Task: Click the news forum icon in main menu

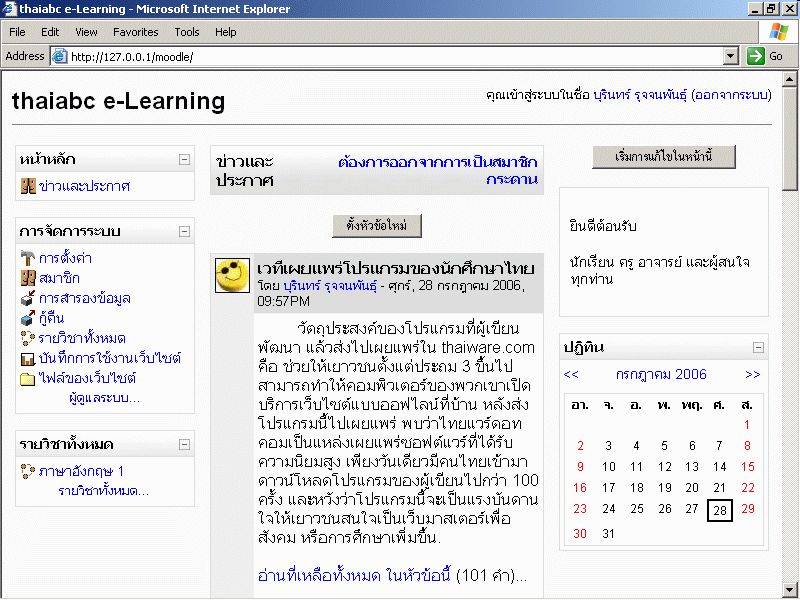Action: click(x=28, y=186)
